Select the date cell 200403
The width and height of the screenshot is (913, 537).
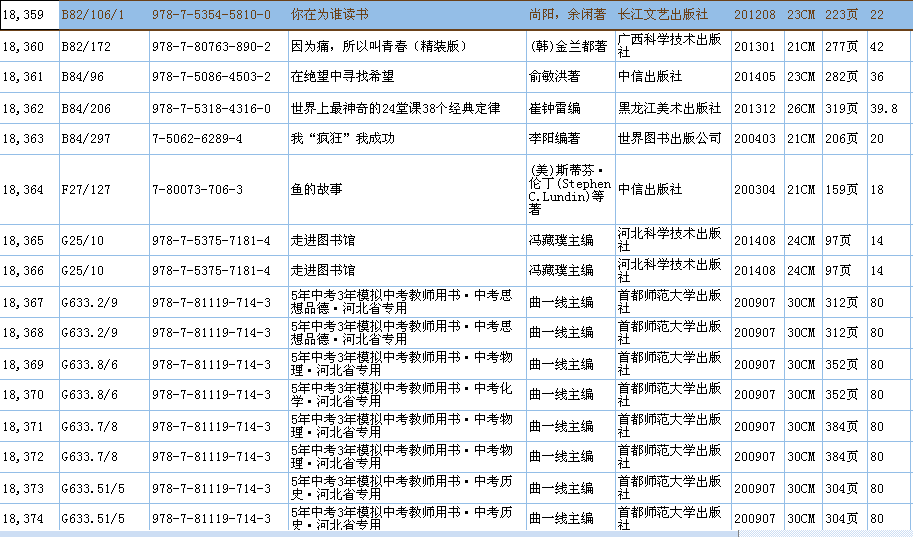[x=758, y=139]
